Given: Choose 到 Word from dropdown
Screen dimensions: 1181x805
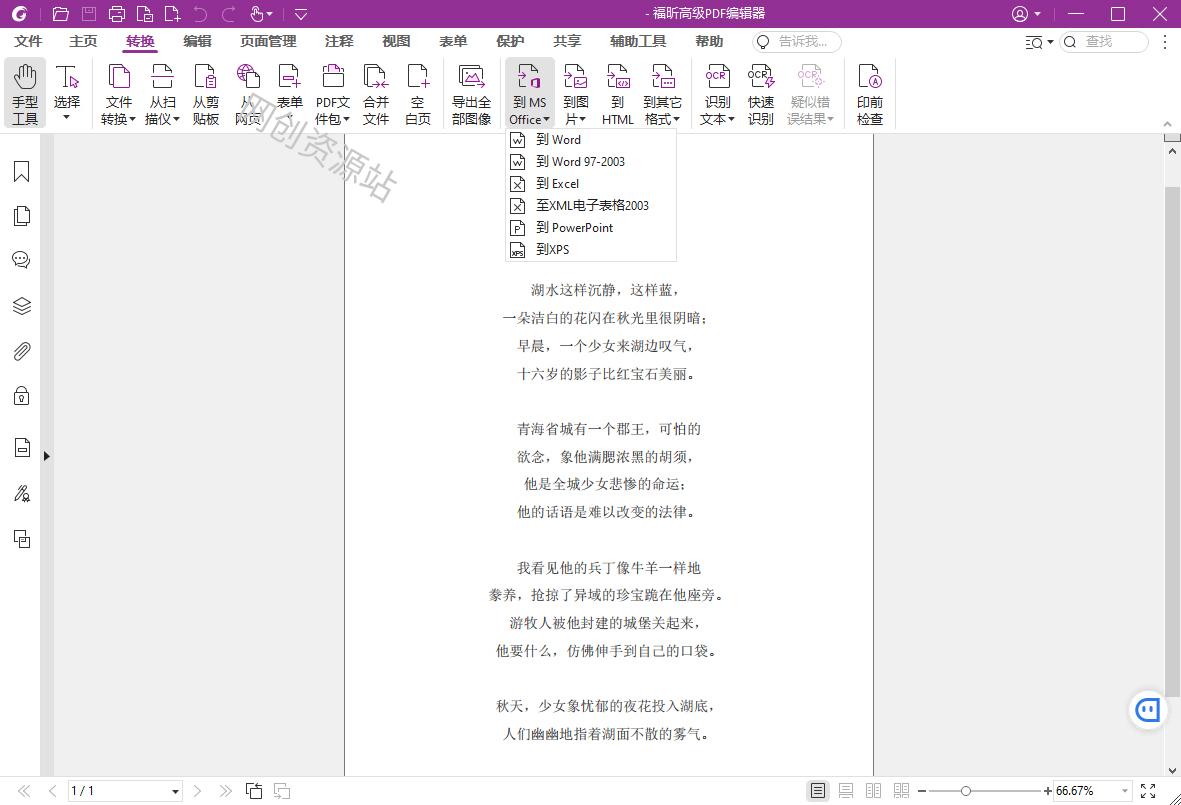Looking at the screenshot, I should [590, 139].
